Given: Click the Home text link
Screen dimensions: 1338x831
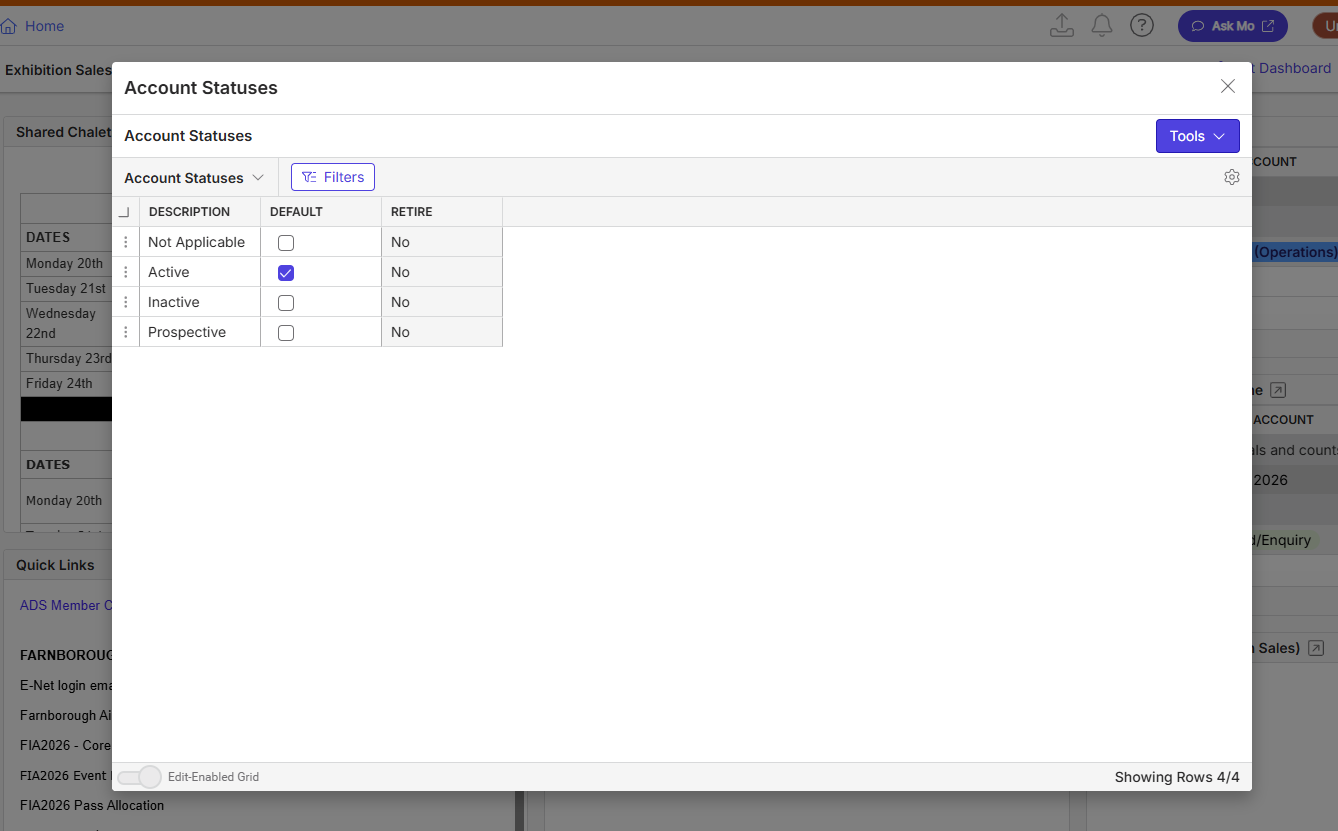Looking at the screenshot, I should click(45, 26).
